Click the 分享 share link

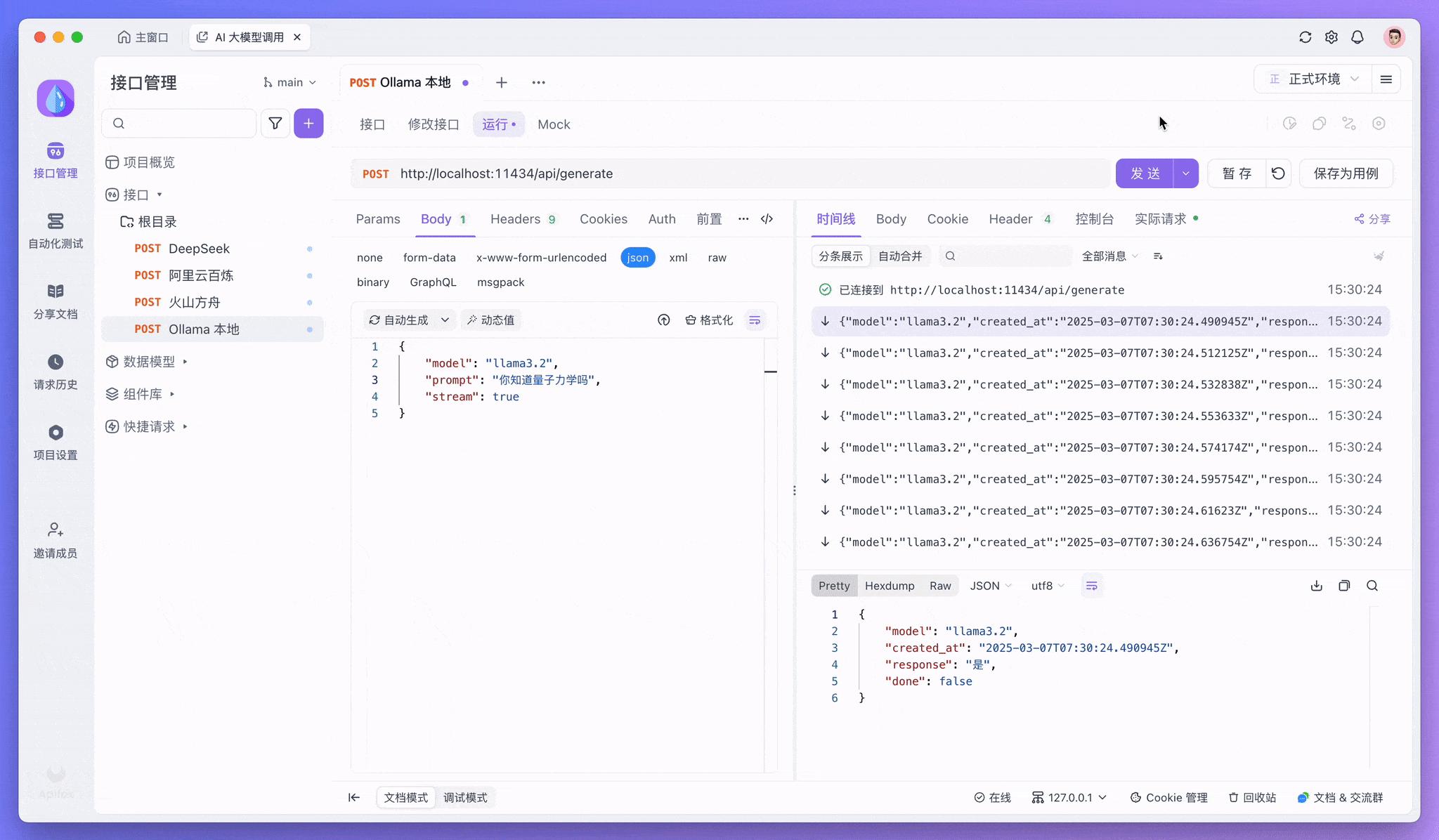click(1372, 219)
